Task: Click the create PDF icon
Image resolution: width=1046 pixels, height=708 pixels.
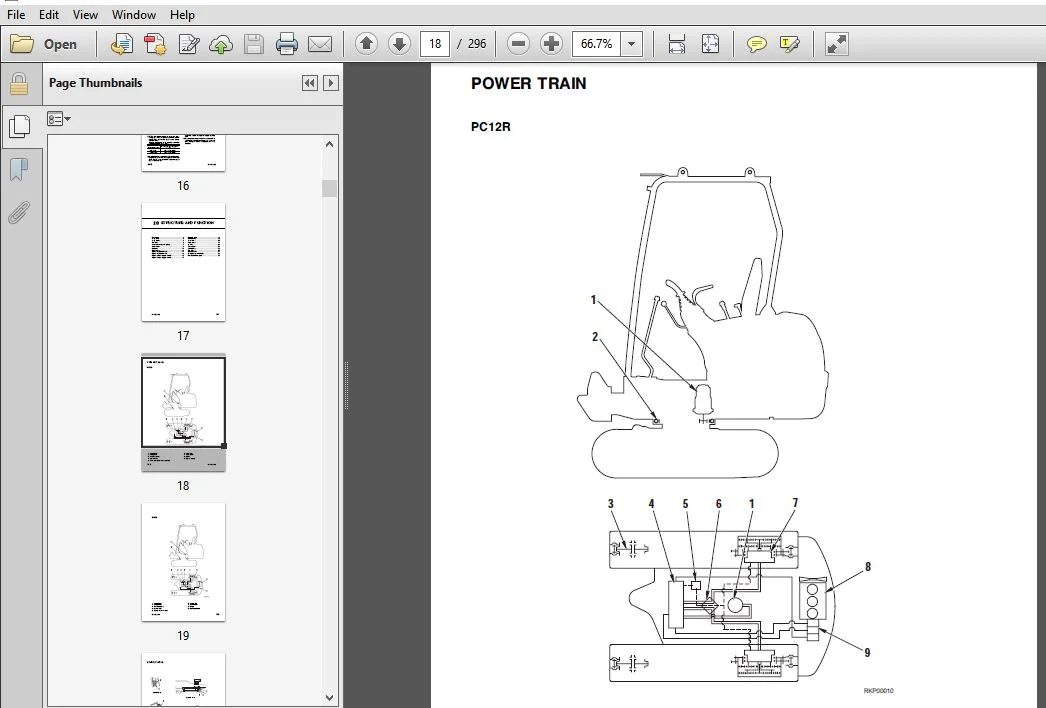Action: click(x=155, y=44)
